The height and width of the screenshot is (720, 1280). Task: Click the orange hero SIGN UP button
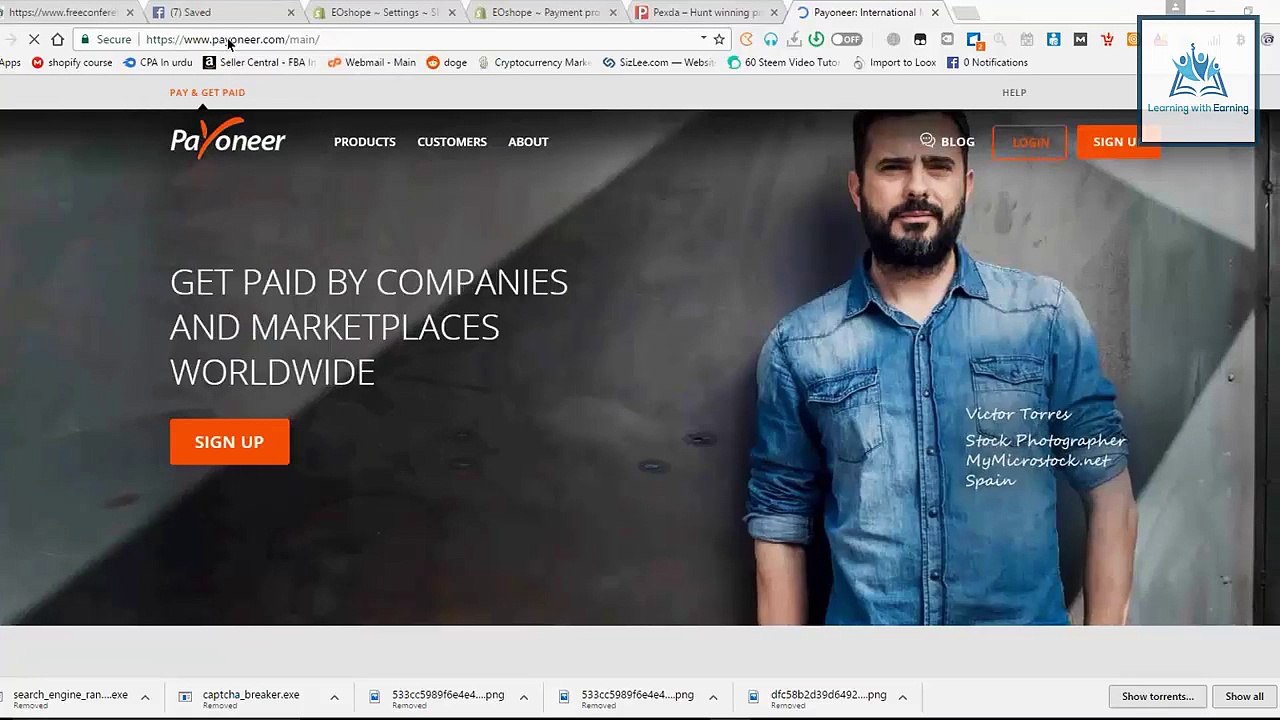click(229, 442)
